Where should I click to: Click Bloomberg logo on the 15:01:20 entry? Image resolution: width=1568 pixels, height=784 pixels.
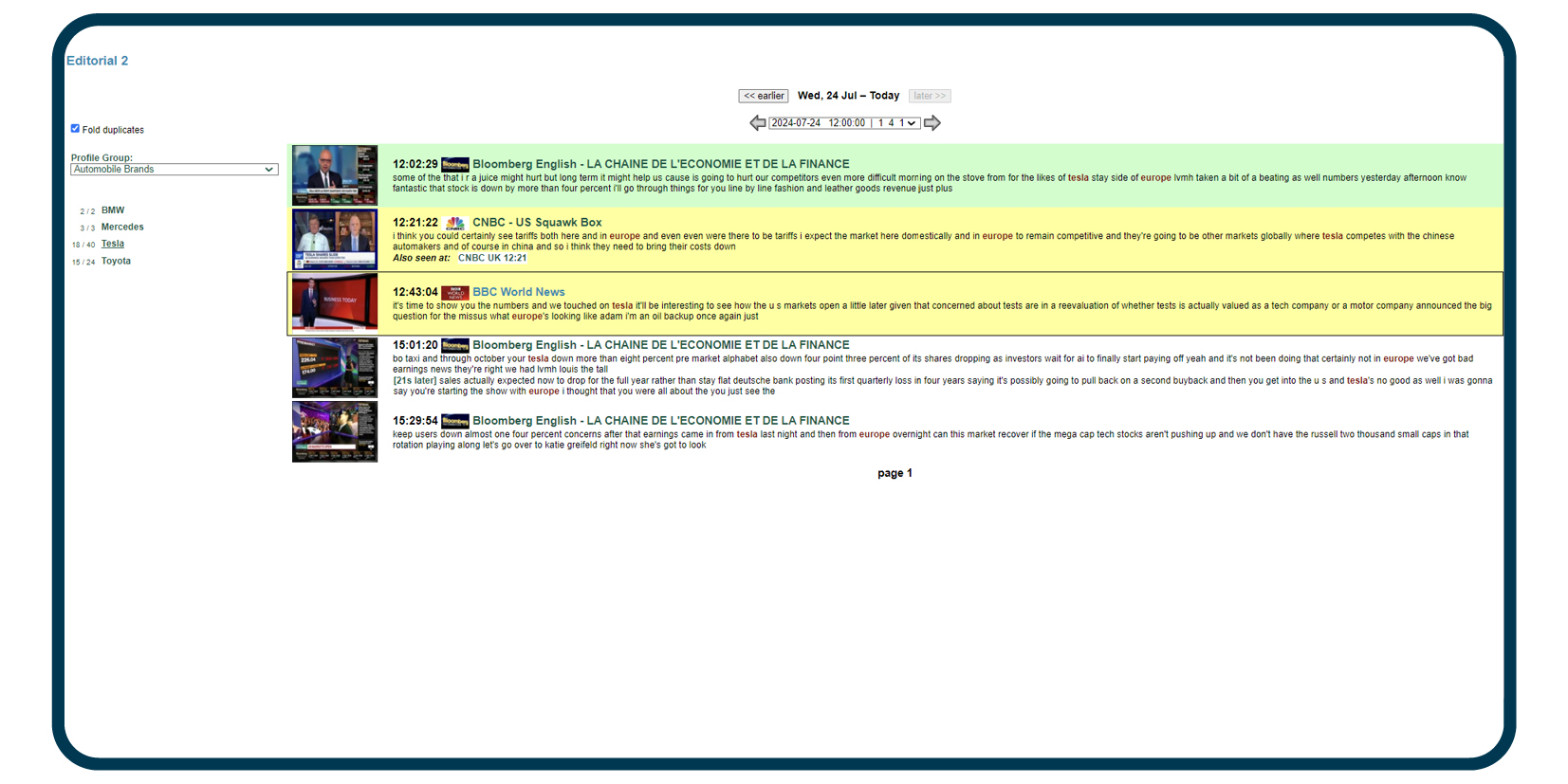pos(455,346)
